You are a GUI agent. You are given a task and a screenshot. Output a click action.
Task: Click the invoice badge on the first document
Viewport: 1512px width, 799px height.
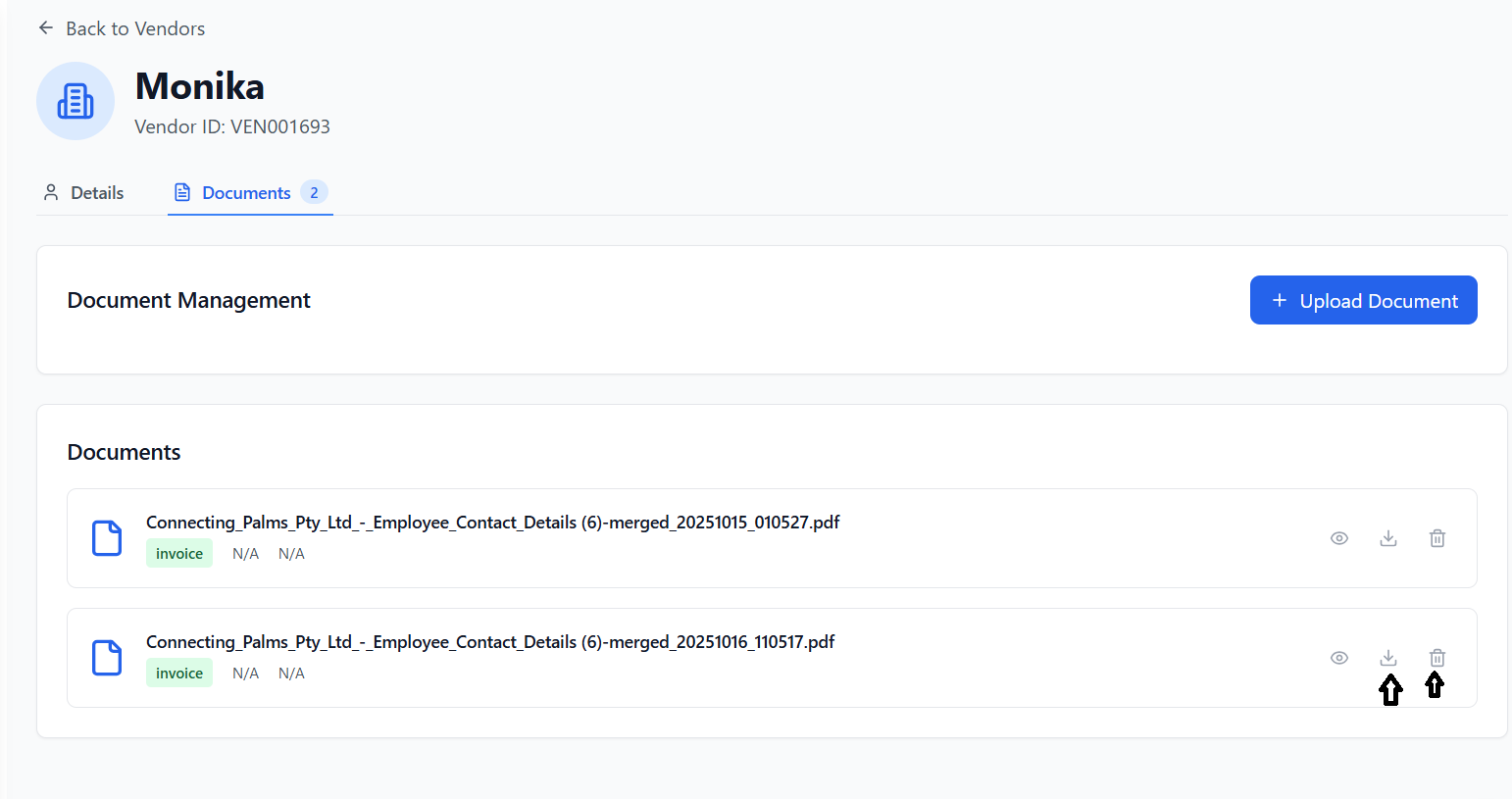[x=179, y=553]
